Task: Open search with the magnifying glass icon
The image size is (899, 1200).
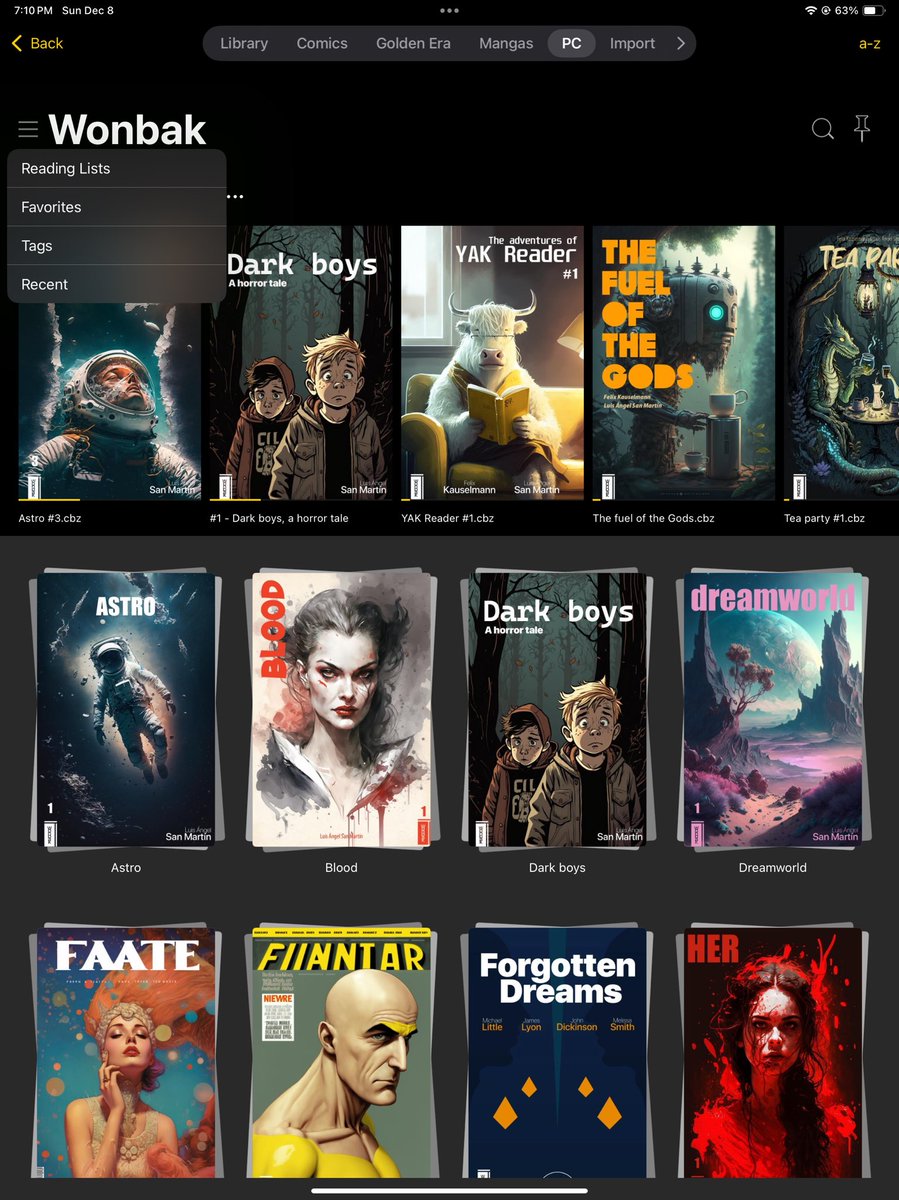Action: (822, 128)
